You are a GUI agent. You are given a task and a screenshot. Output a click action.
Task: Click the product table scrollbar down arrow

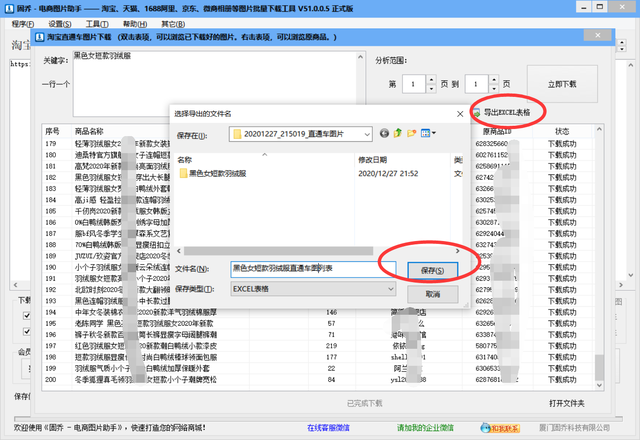pyautogui.click(x=599, y=385)
